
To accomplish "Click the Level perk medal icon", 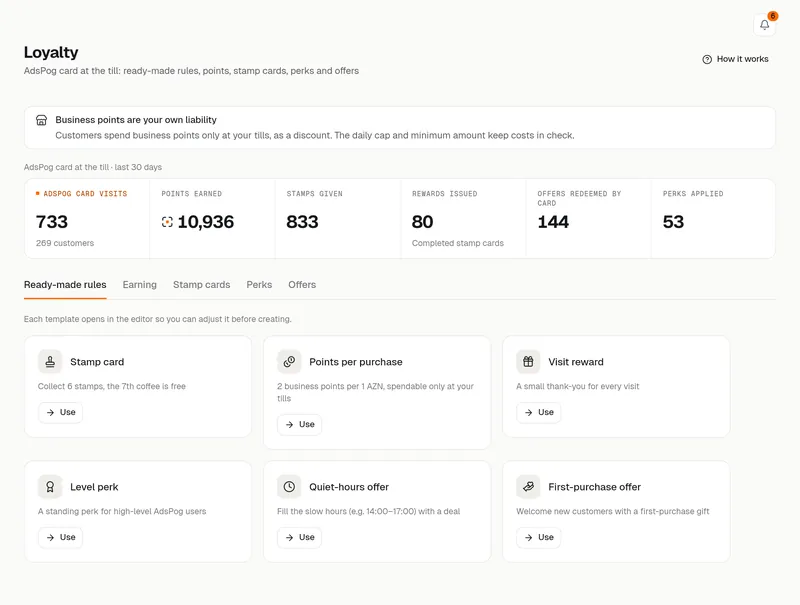I will [50, 487].
